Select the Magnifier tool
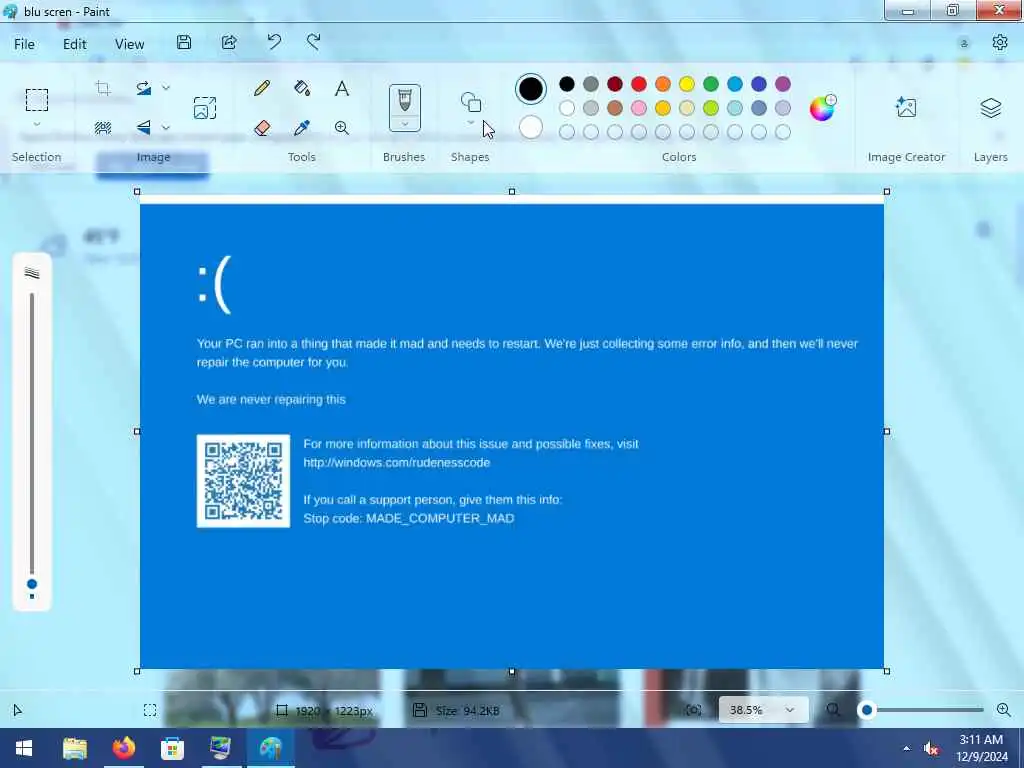 pyautogui.click(x=342, y=127)
